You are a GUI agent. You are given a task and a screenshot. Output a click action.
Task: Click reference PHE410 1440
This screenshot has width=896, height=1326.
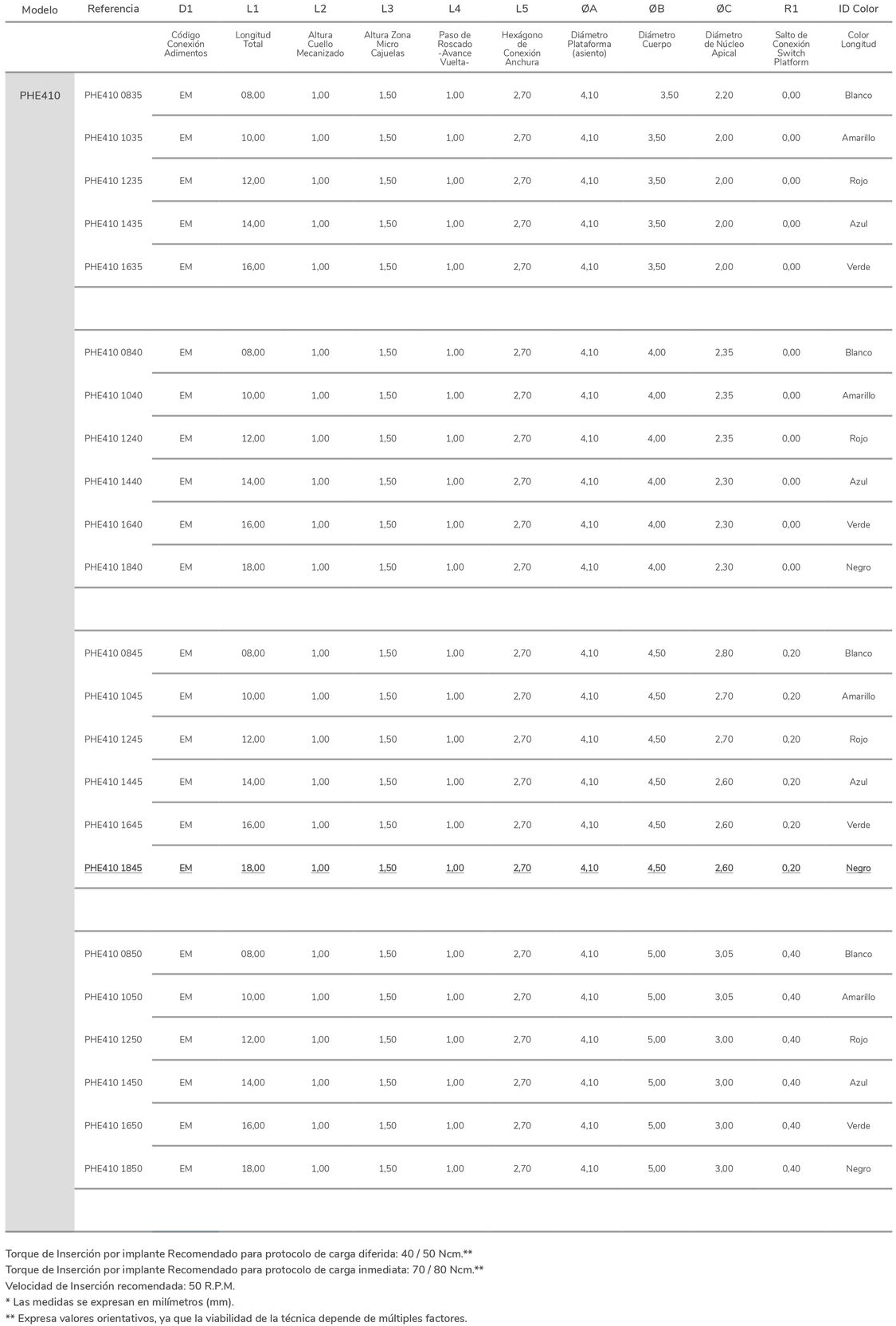tap(113, 481)
